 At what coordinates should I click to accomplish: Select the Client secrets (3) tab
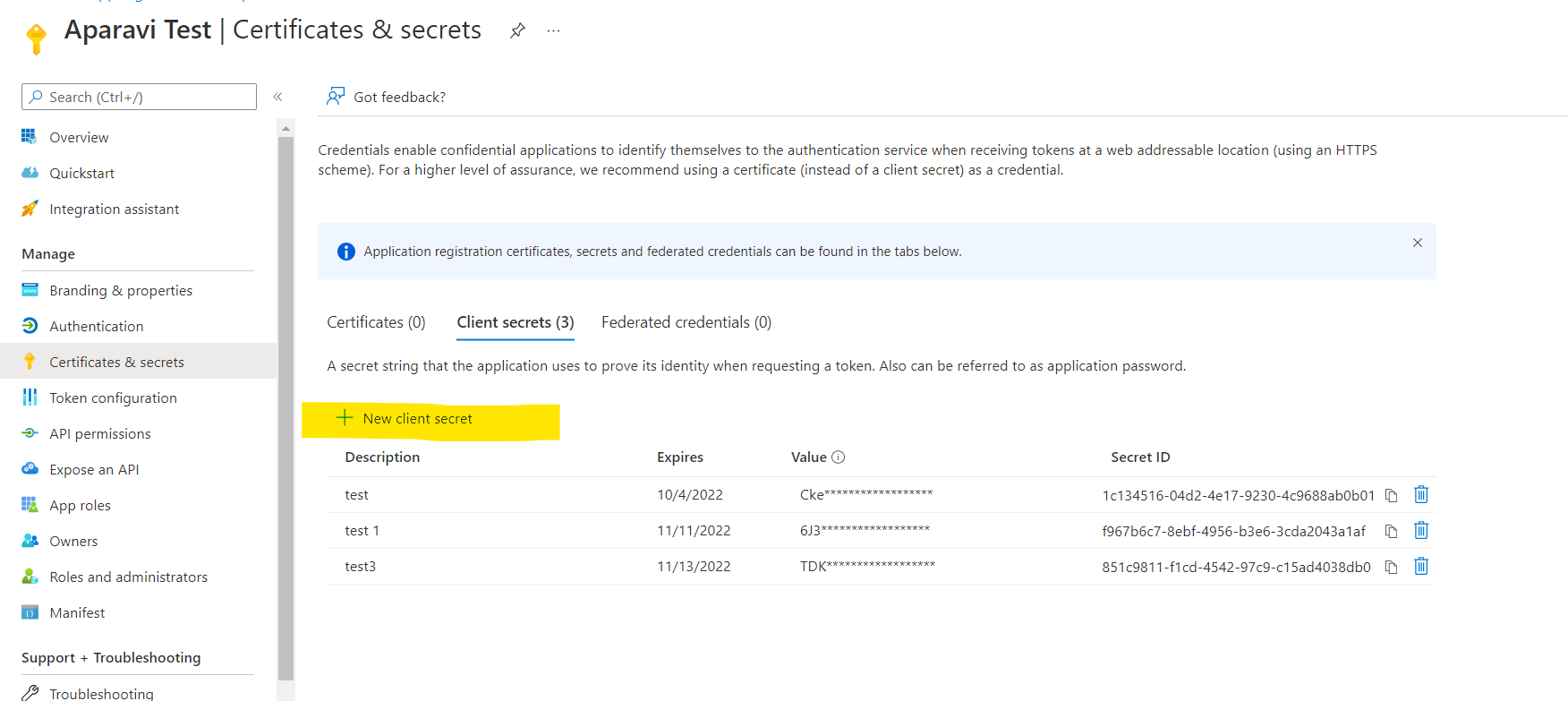(x=516, y=322)
